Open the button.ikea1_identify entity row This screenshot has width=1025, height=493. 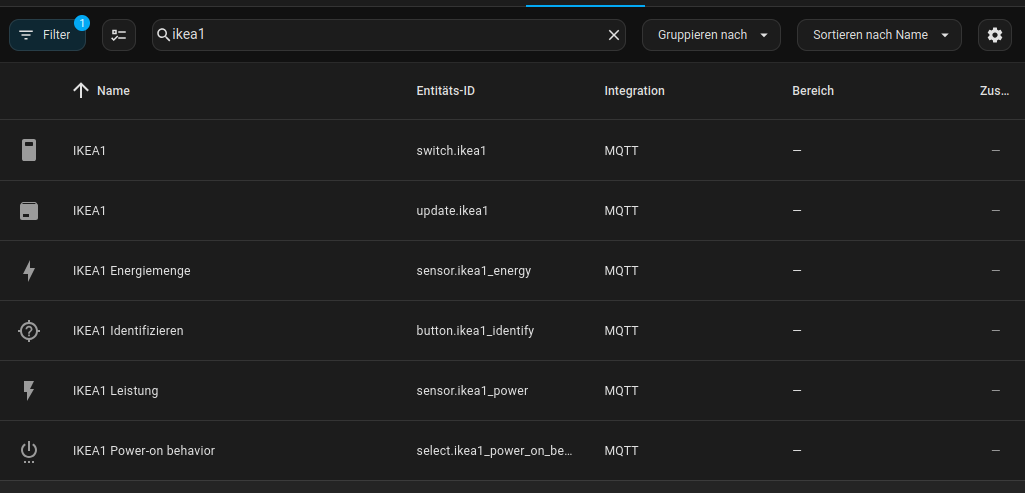coord(512,331)
